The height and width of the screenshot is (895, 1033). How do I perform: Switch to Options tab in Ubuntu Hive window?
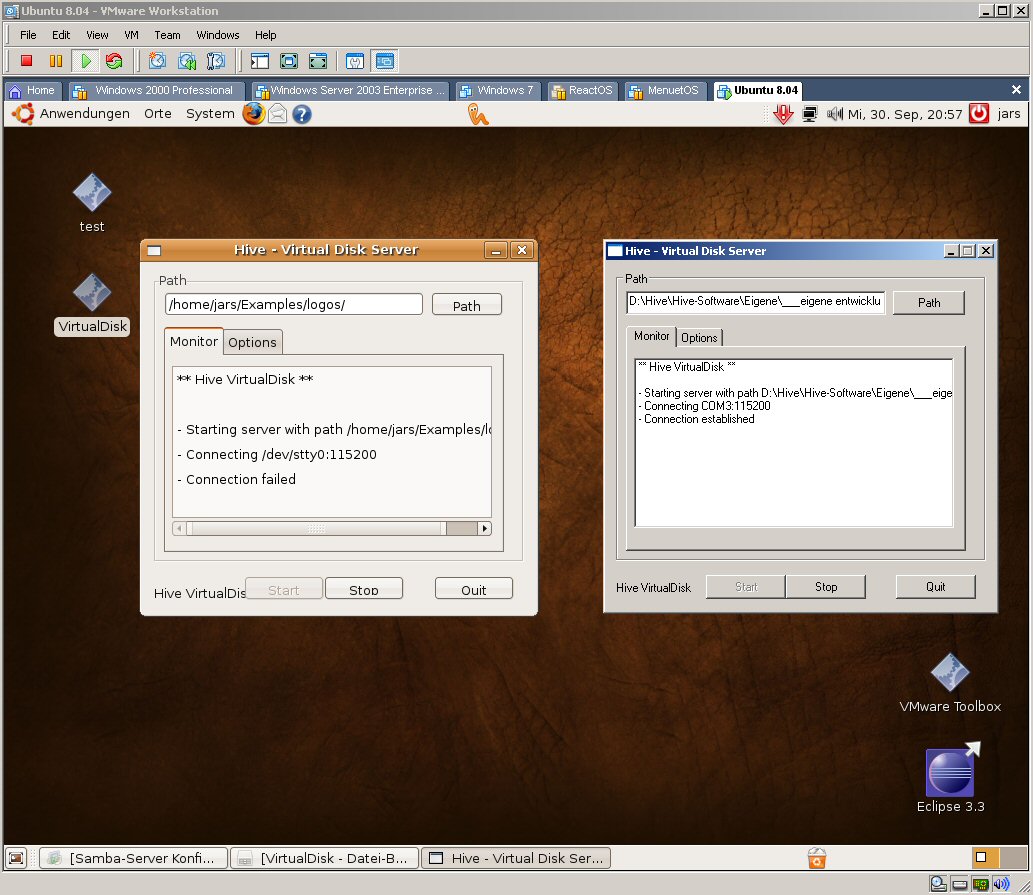(x=252, y=342)
